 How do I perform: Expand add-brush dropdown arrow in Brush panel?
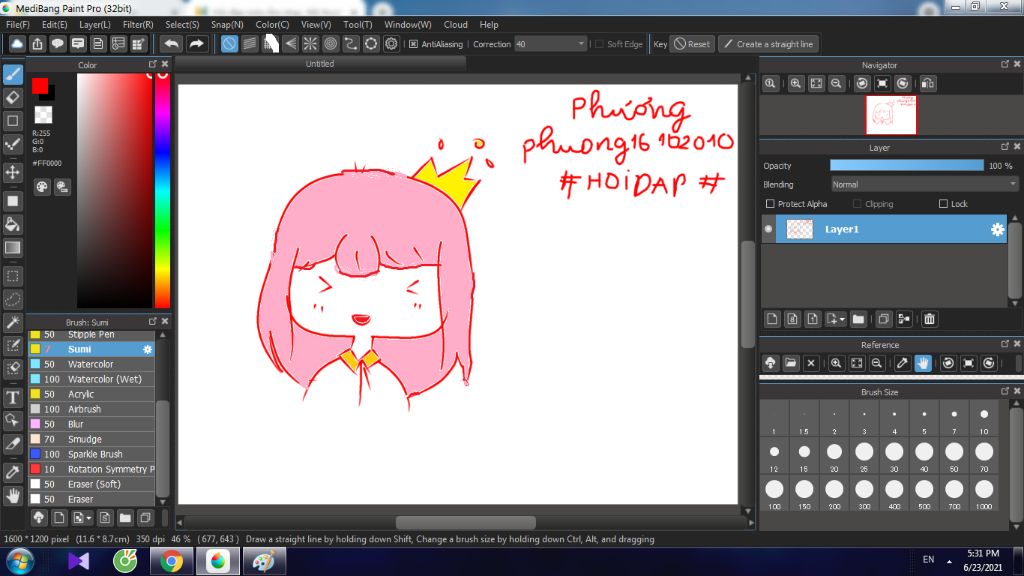point(89,518)
